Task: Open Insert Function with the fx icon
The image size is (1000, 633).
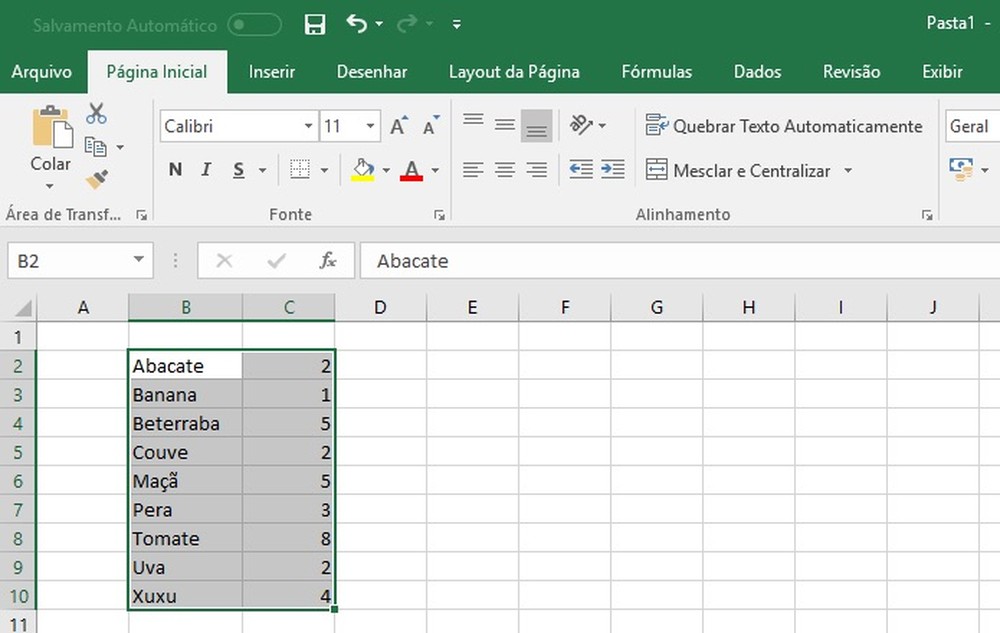Action: coord(330,260)
